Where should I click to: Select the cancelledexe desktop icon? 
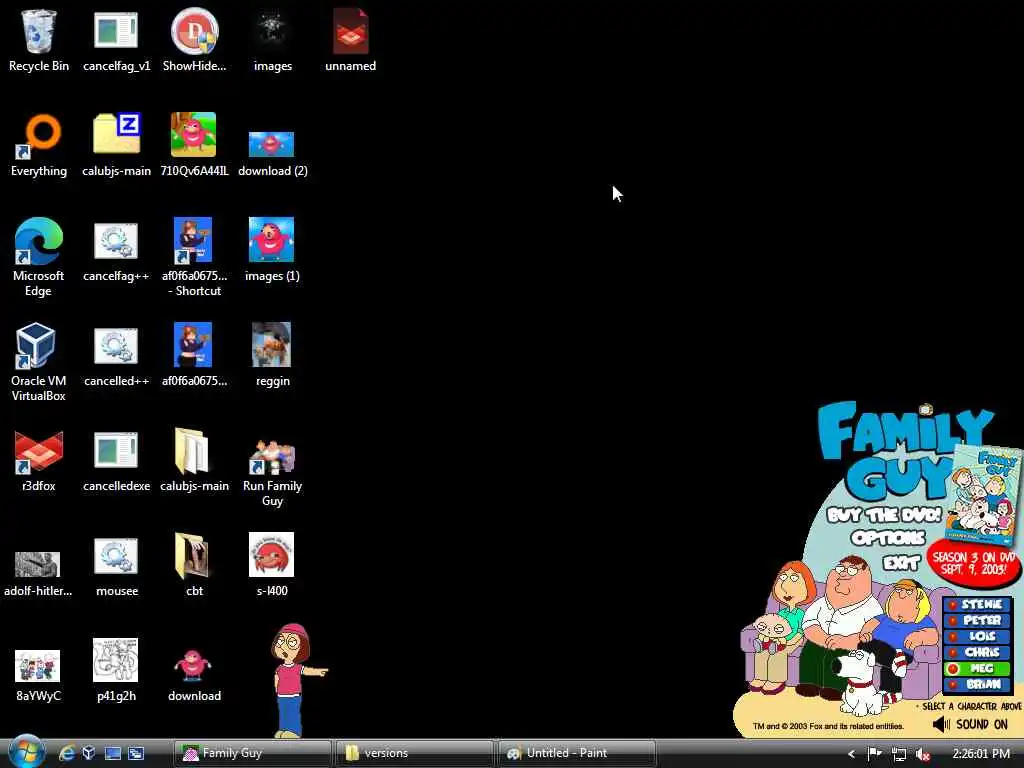click(116, 460)
